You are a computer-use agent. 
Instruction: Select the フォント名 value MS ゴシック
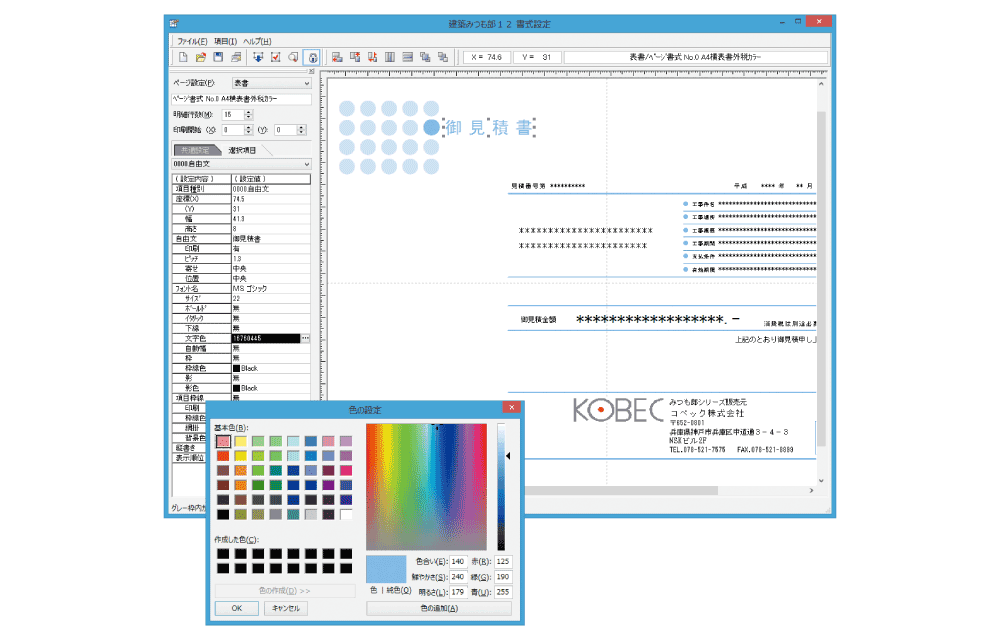pos(271,288)
